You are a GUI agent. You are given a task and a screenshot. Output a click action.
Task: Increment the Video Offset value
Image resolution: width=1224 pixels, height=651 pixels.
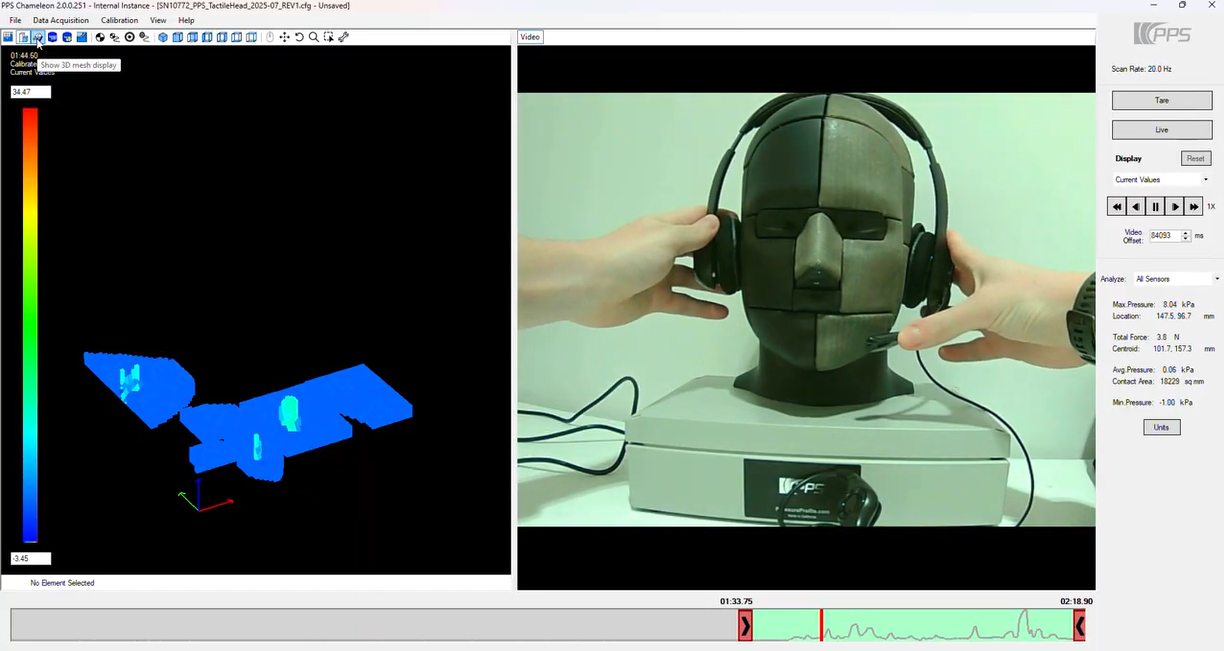click(1186, 232)
